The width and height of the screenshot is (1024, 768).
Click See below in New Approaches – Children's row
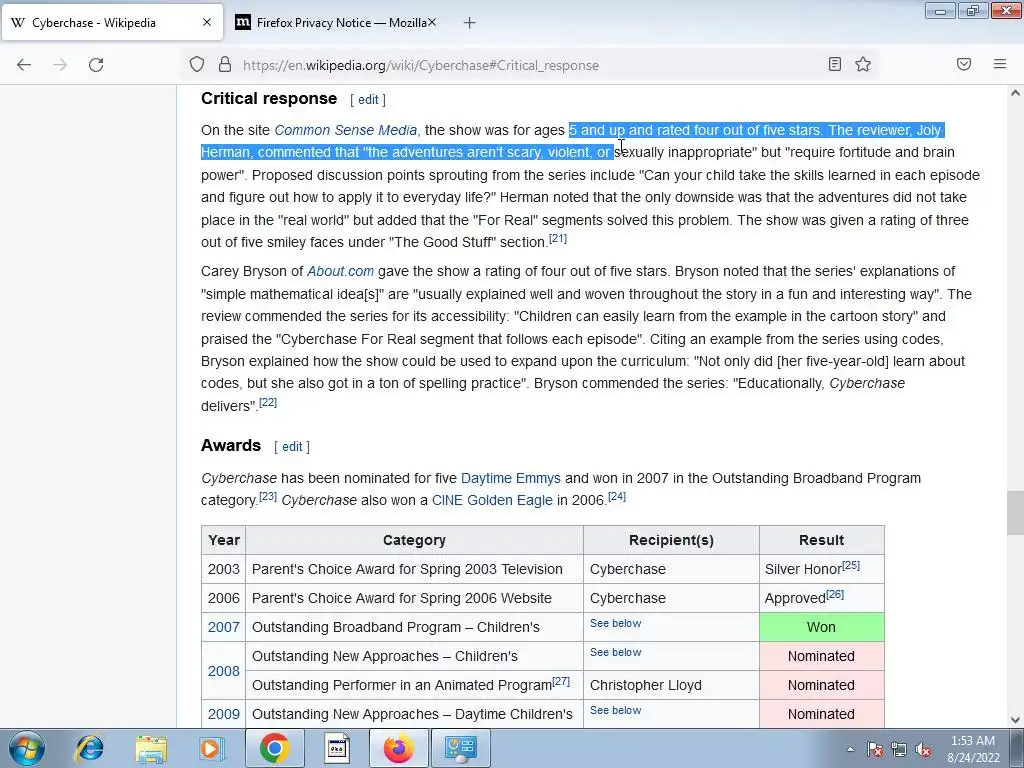615,652
